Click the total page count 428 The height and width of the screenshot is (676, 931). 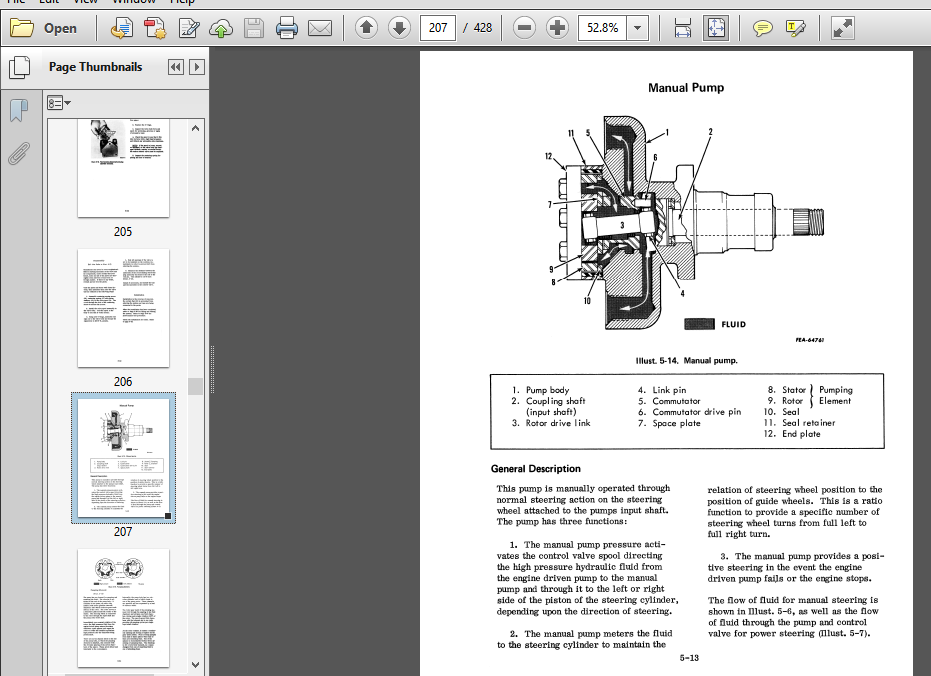coord(483,28)
